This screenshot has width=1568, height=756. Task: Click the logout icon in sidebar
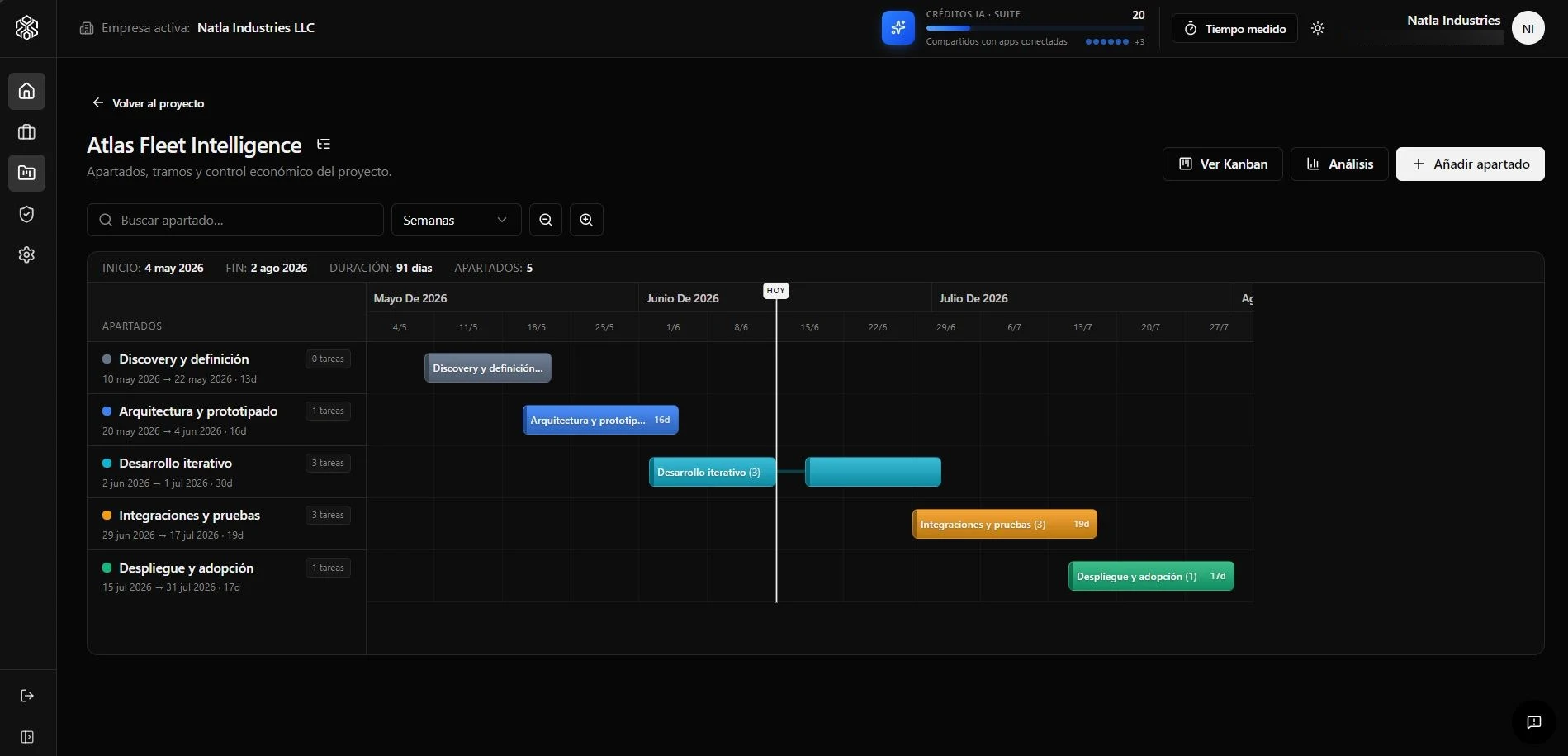[x=26, y=696]
